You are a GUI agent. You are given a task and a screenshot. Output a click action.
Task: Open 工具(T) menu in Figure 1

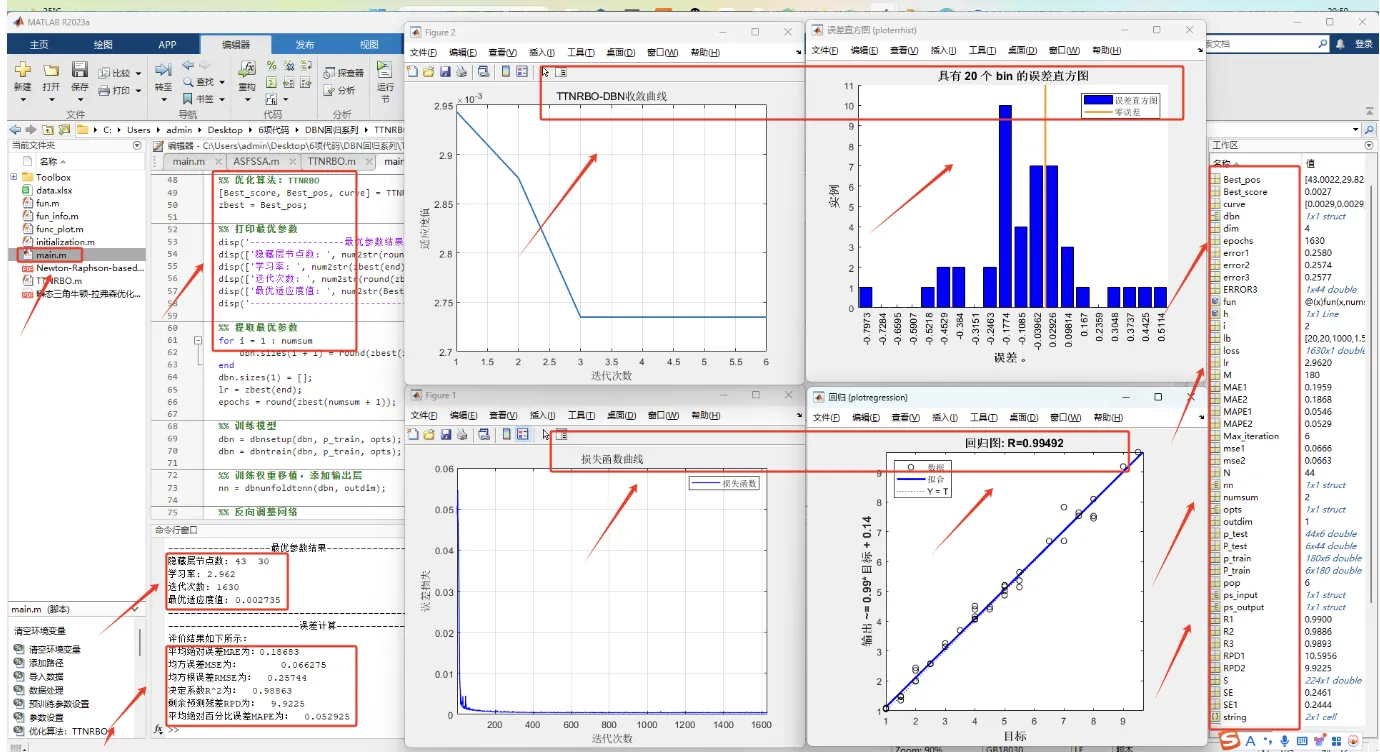click(x=581, y=414)
